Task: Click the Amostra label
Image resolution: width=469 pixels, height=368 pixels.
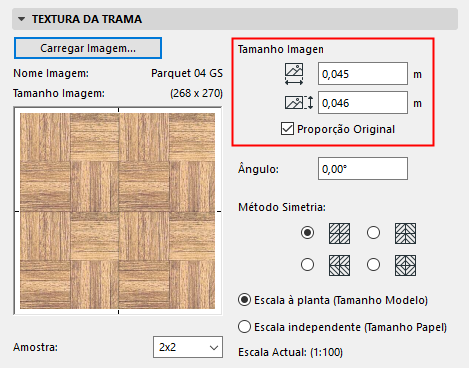Action: 35,347
